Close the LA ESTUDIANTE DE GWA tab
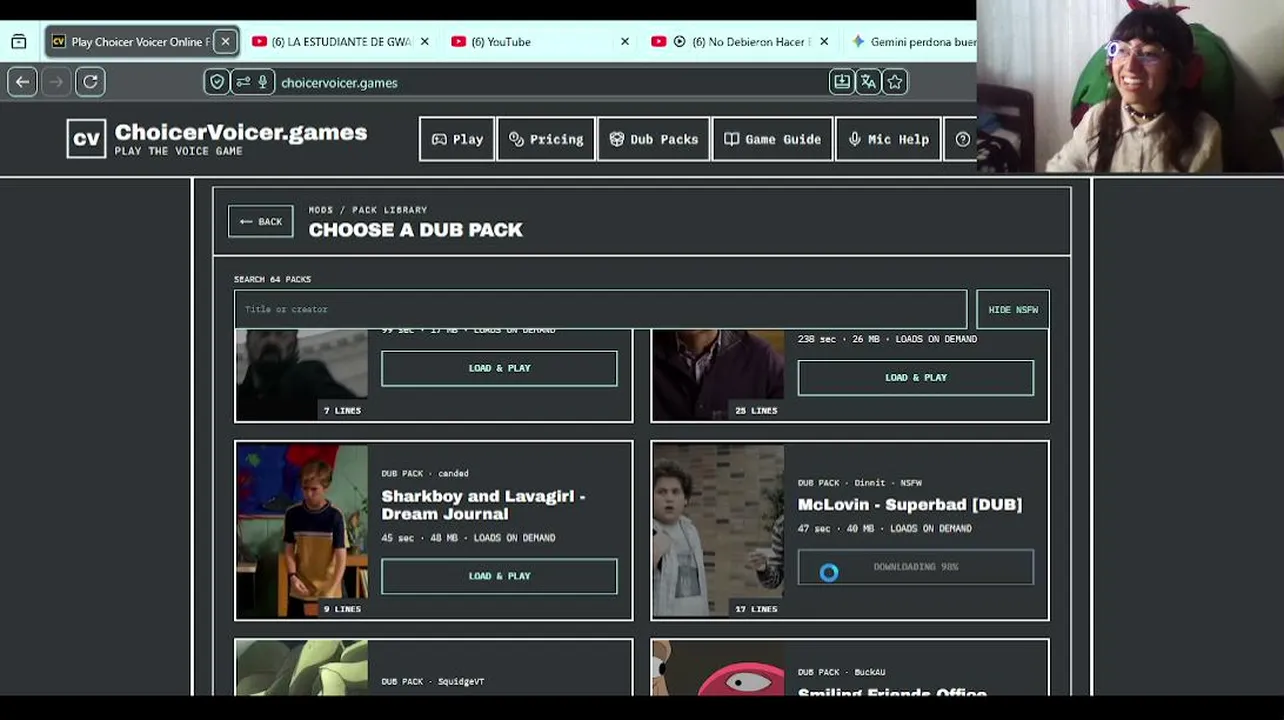 click(x=425, y=41)
